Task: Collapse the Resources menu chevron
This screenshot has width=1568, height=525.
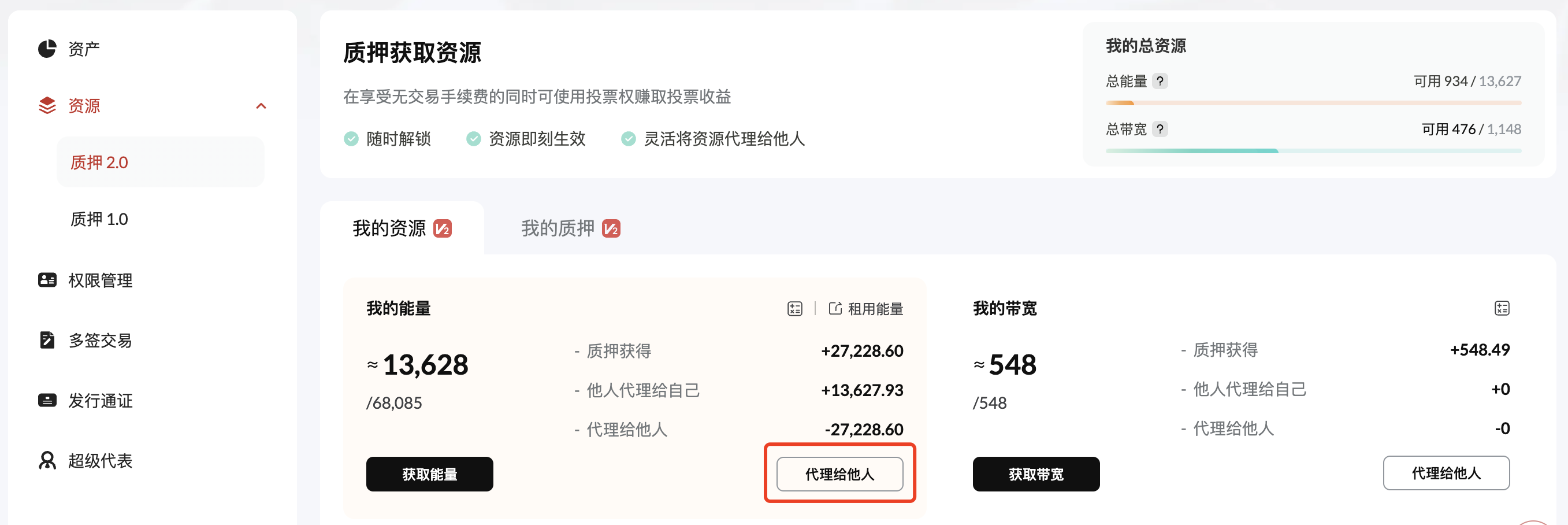Action: tap(261, 106)
